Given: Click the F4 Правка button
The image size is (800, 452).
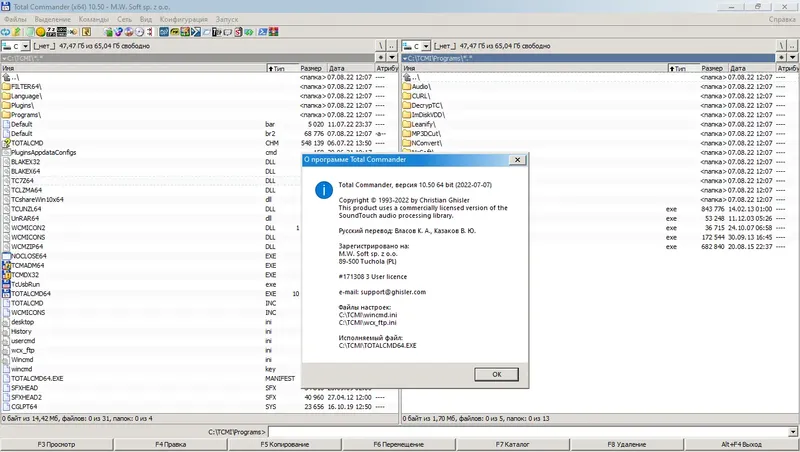Looking at the screenshot, I should coord(170,444).
